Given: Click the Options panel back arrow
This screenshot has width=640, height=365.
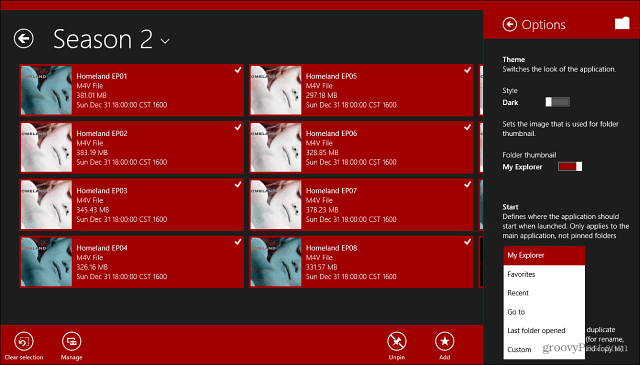Looking at the screenshot, I should click(x=510, y=24).
